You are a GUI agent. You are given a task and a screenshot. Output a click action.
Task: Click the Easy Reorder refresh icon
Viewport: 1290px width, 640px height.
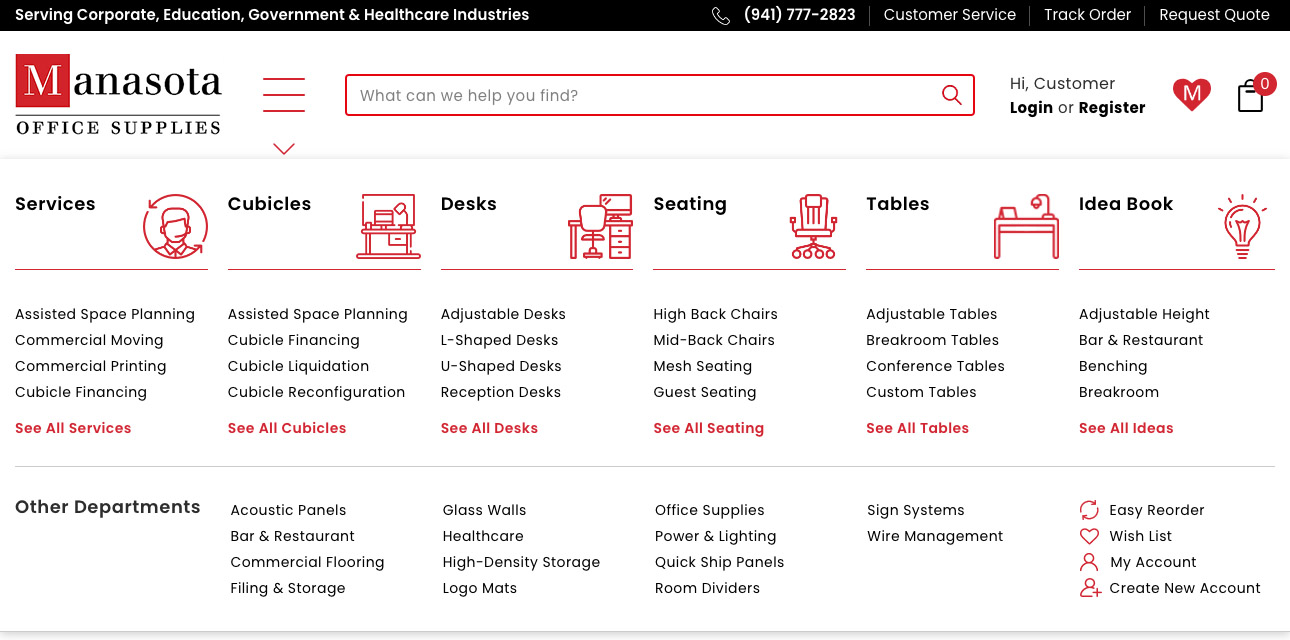pyautogui.click(x=1089, y=510)
